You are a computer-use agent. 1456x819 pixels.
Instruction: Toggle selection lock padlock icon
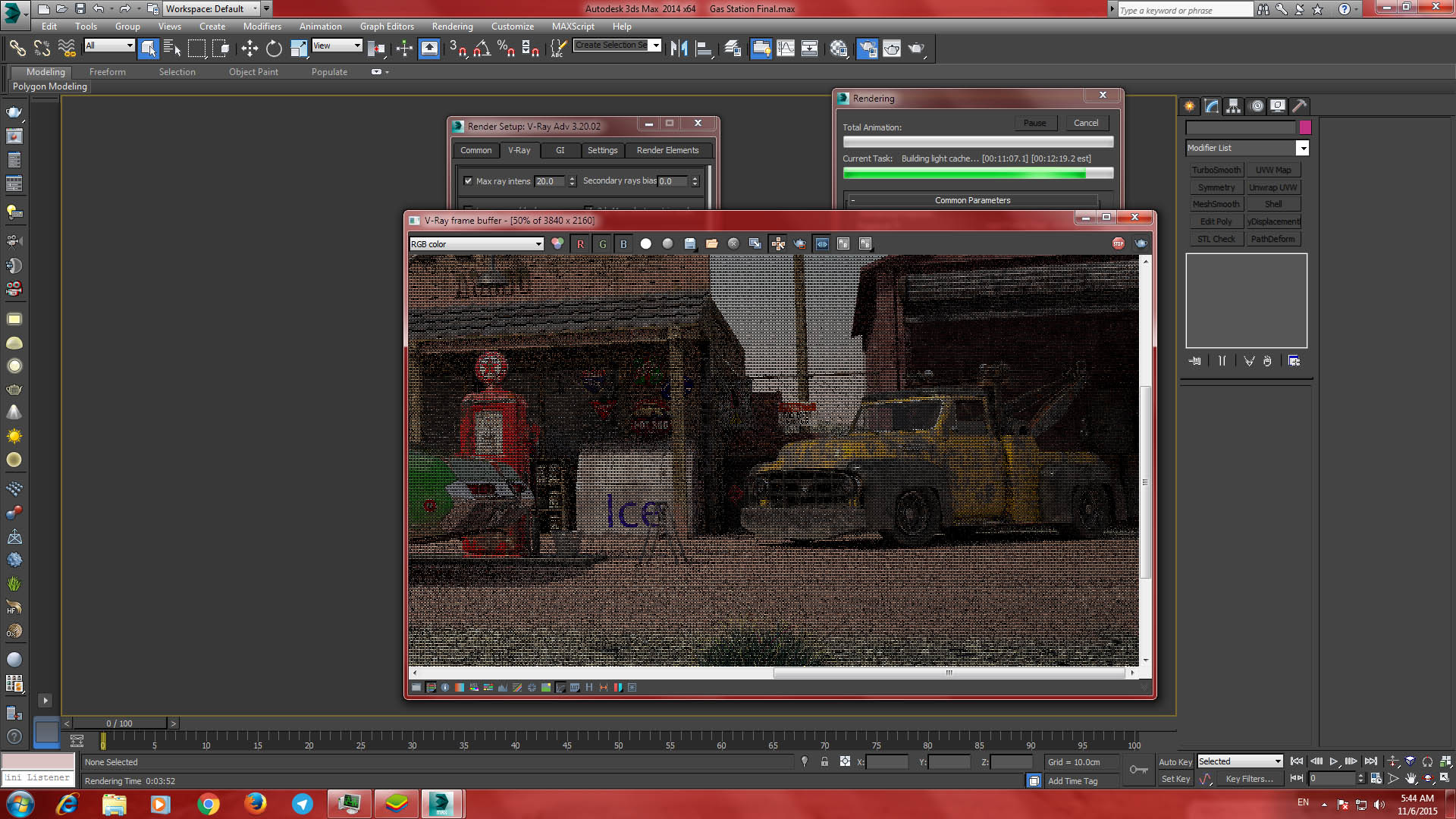point(824,761)
